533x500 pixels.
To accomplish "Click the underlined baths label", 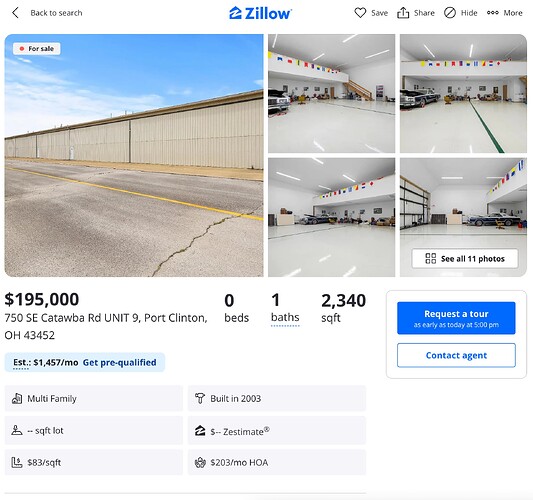I will 285,317.
